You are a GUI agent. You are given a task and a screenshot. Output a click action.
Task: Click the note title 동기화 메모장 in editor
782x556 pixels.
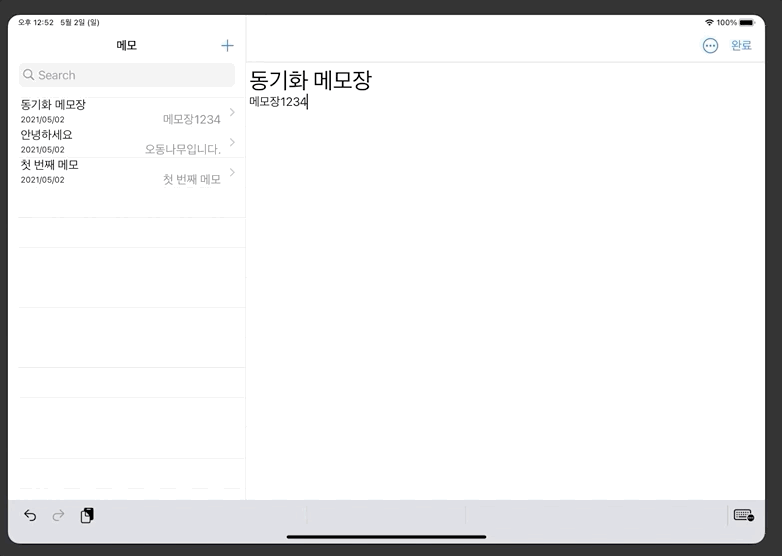pos(310,80)
